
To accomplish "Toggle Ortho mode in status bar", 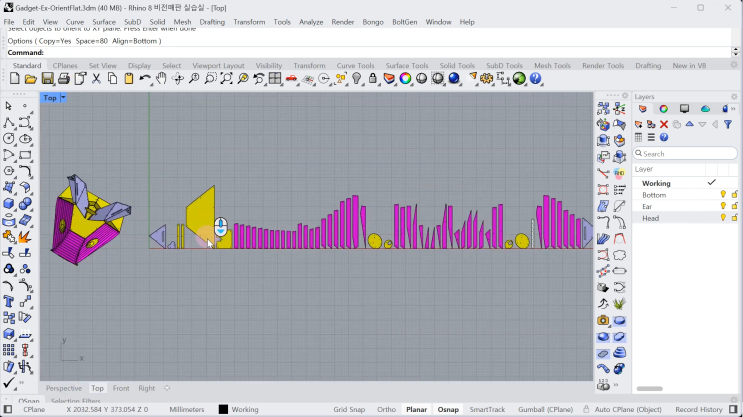I will click(x=386, y=409).
